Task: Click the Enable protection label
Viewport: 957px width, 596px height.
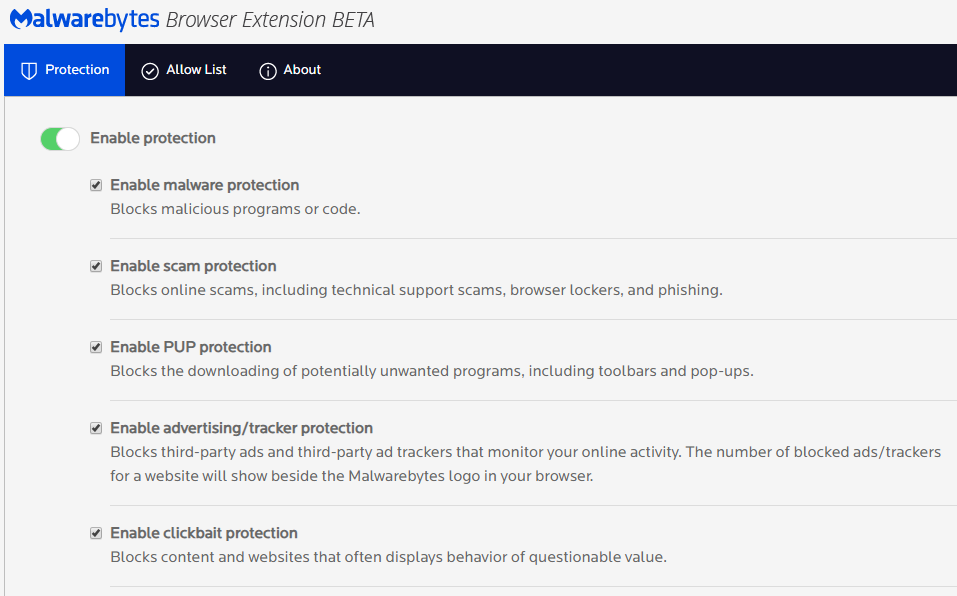Action: (153, 138)
